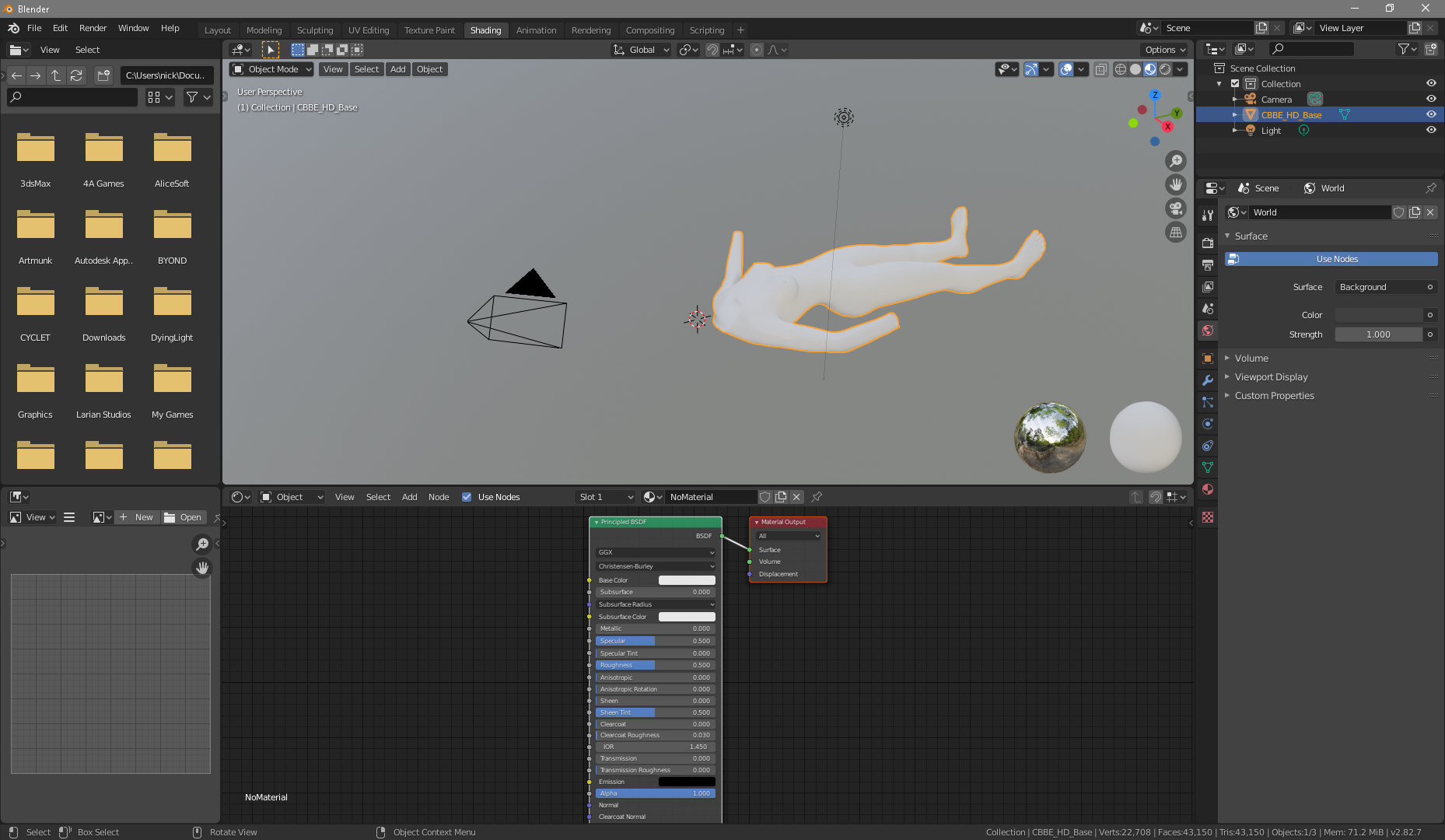Open the Tool properties tab

[x=1207, y=215]
